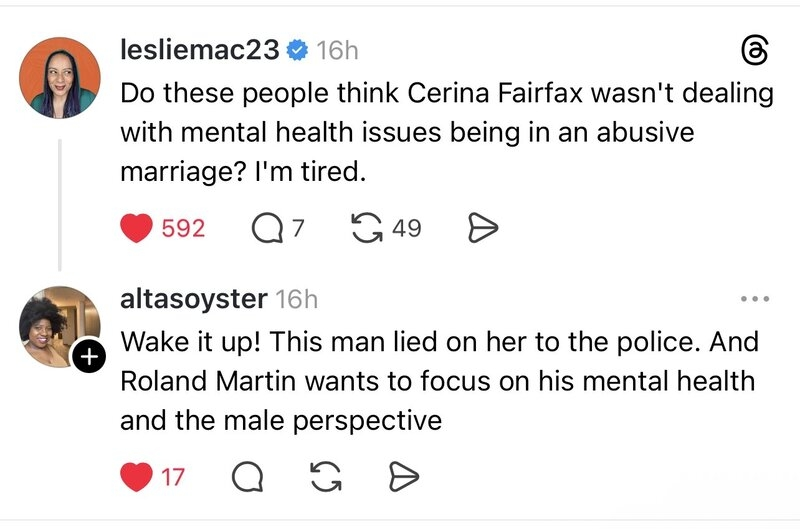Open the 7 replies on lesliemac23's post
The width and height of the screenshot is (800, 529).
coord(266,228)
